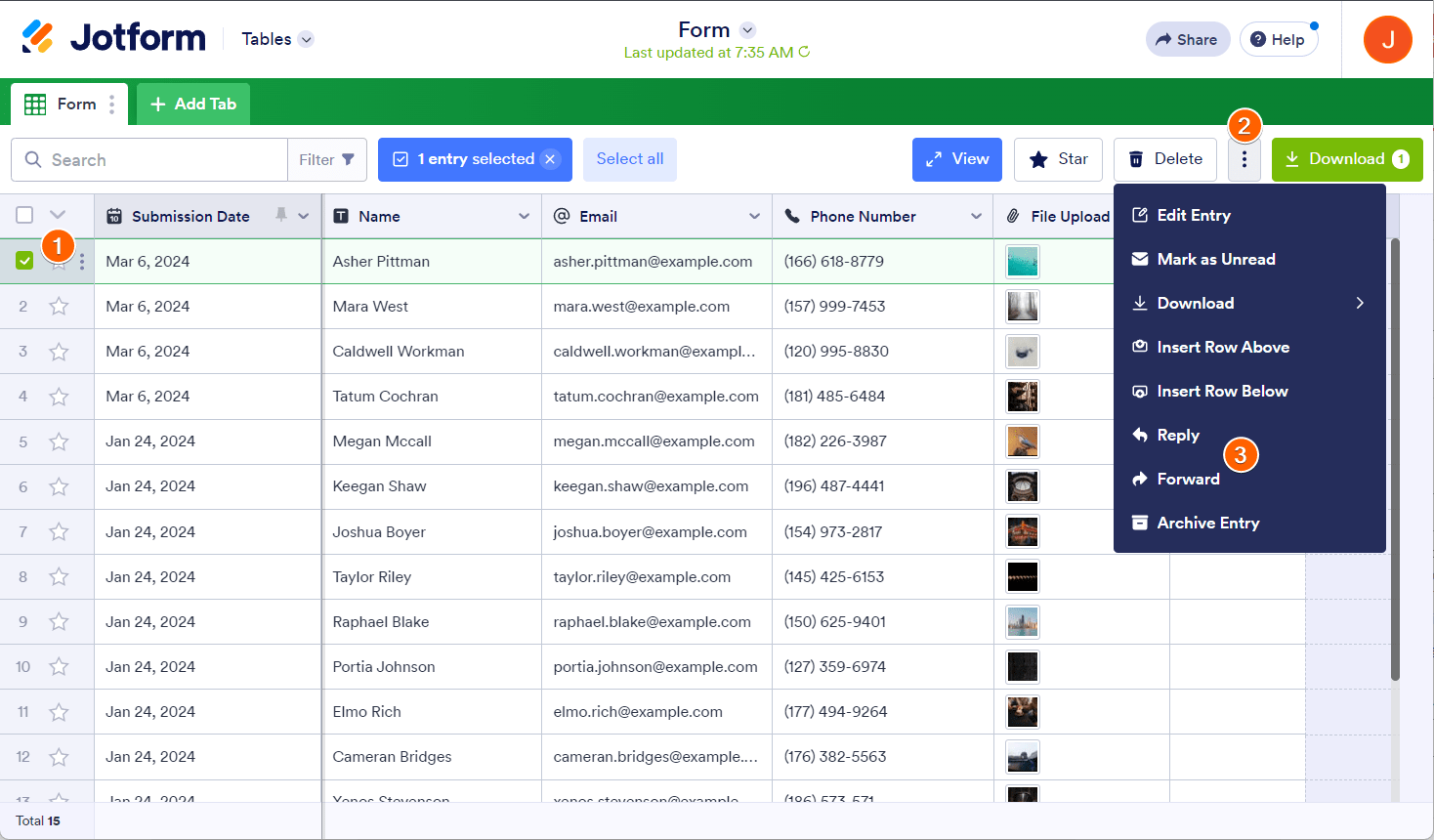Image resolution: width=1434 pixels, height=840 pixels.
Task: Star the Tatum Cochran row
Action: point(59,397)
